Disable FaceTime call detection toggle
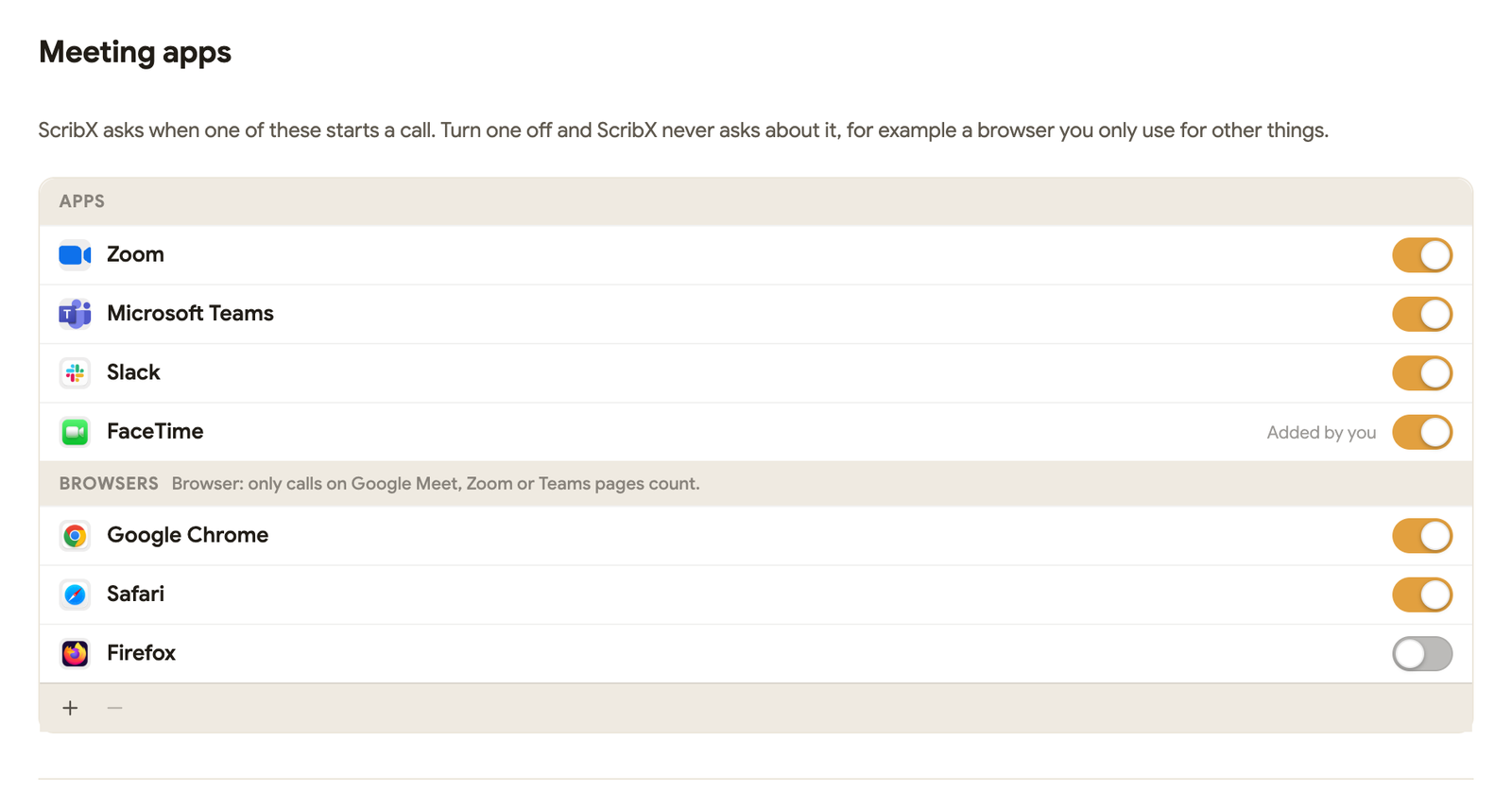Viewport: 1512px width, 810px height. point(1422,432)
